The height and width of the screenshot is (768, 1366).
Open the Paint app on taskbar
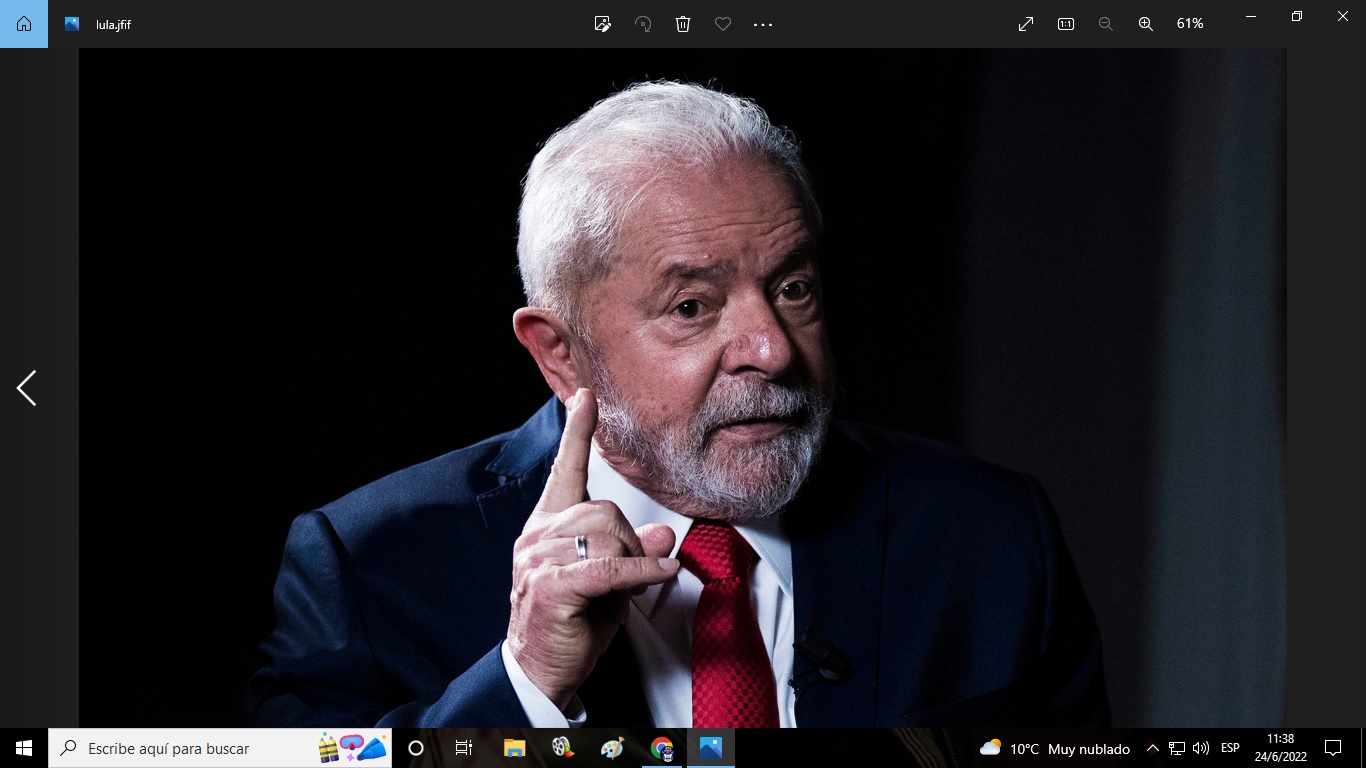pyautogui.click(x=612, y=748)
